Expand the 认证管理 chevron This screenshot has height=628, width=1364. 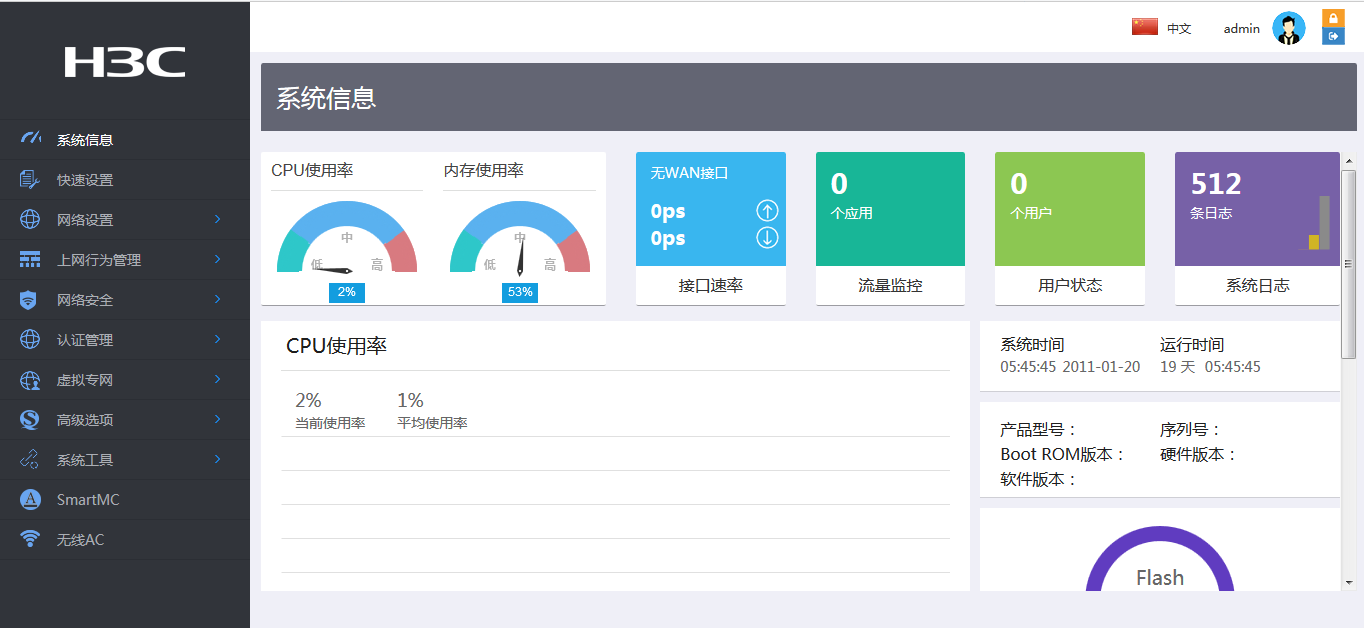217,339
